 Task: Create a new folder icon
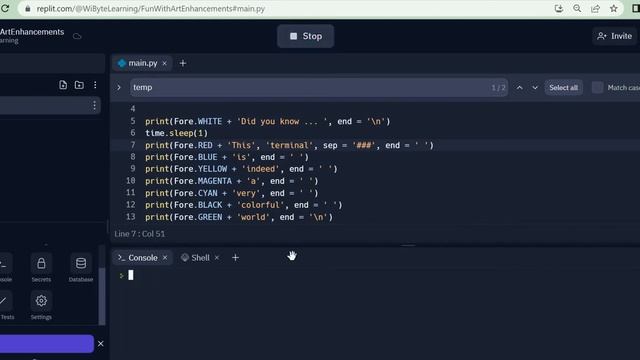point(79,84)
